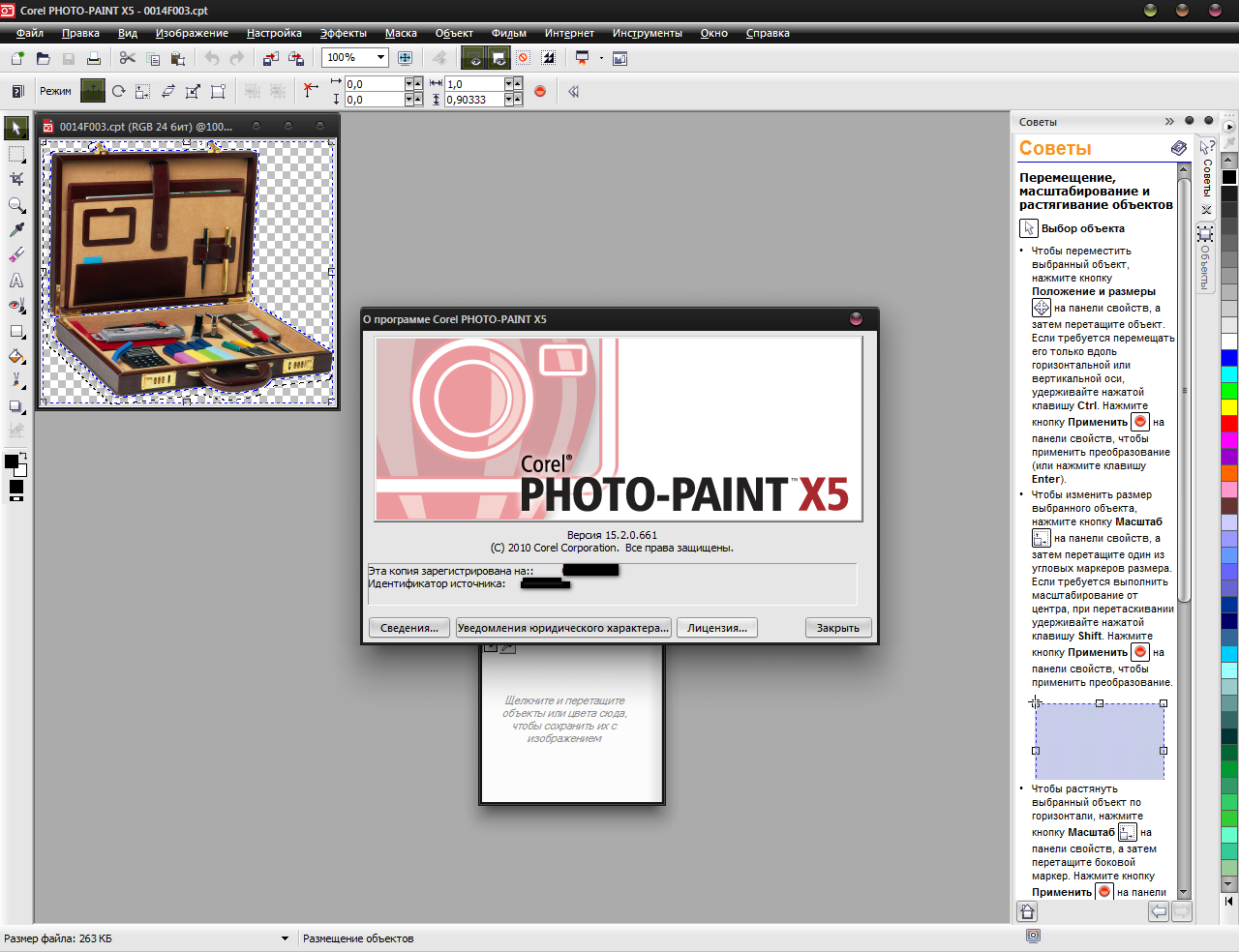This screenshot has width=1239, height=952.
Task: Select the Object Pick tool in toolbox
Action: click(16, 128)
